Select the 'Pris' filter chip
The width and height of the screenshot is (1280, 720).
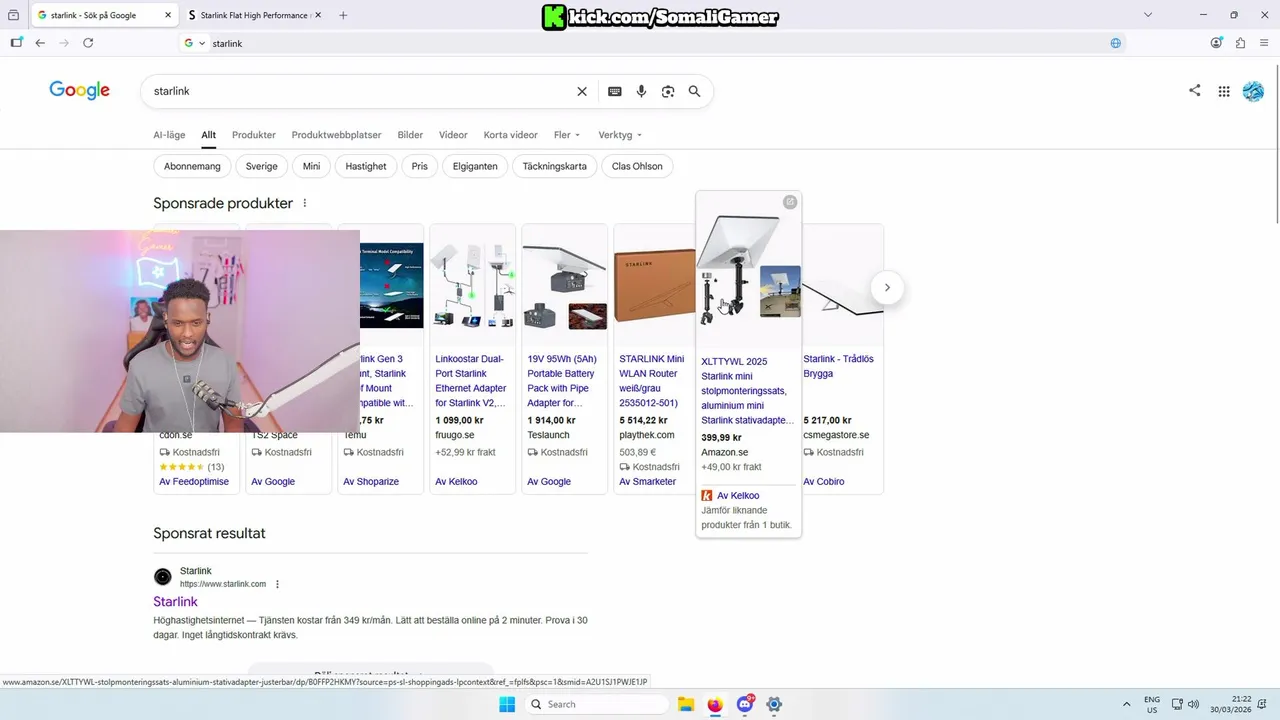420,166
